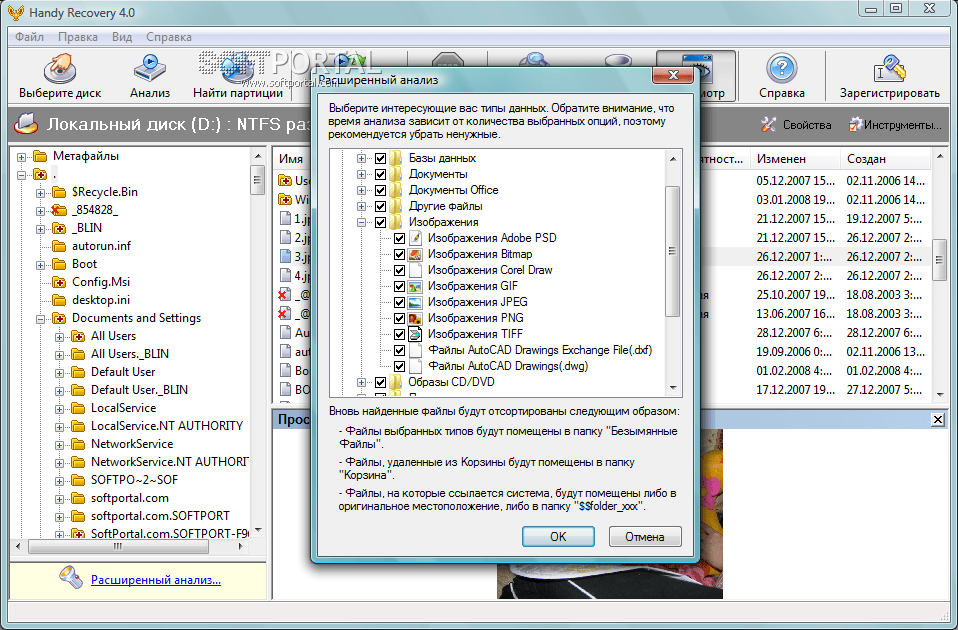Viewport: 958px width, 630px height.
Task: Select the softportal.com folder in the tree
Action: (x=130, y=498)
